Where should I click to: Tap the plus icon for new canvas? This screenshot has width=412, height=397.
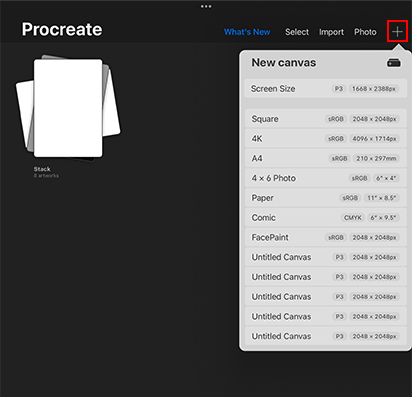tap(397, 31)
